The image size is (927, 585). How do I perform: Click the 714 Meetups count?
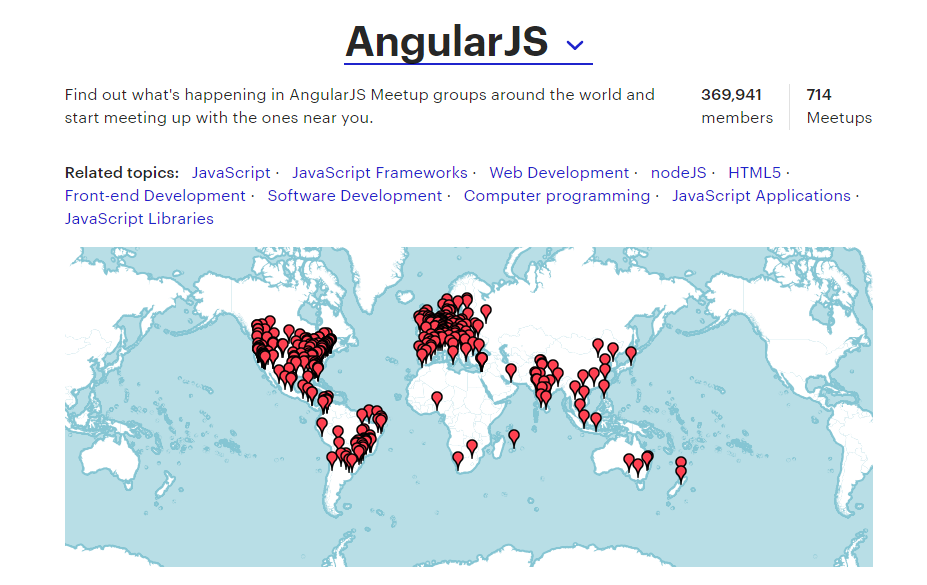click(839, 106)
